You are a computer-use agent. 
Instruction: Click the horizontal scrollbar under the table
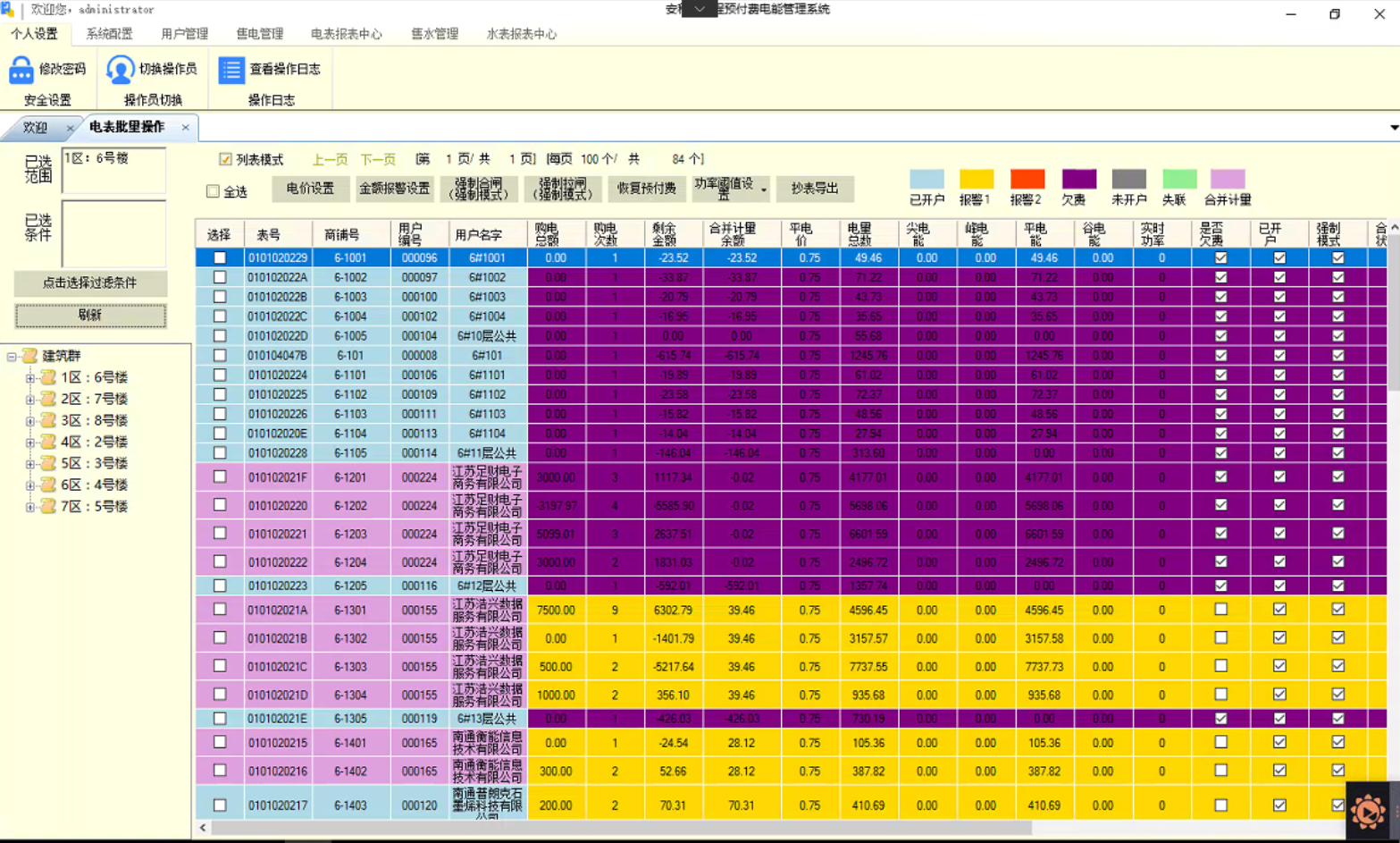coord(621,828)
